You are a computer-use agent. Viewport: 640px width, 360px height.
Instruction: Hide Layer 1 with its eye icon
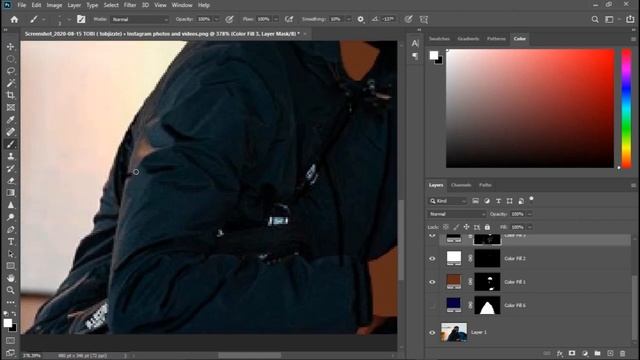(x=432, y=332)
